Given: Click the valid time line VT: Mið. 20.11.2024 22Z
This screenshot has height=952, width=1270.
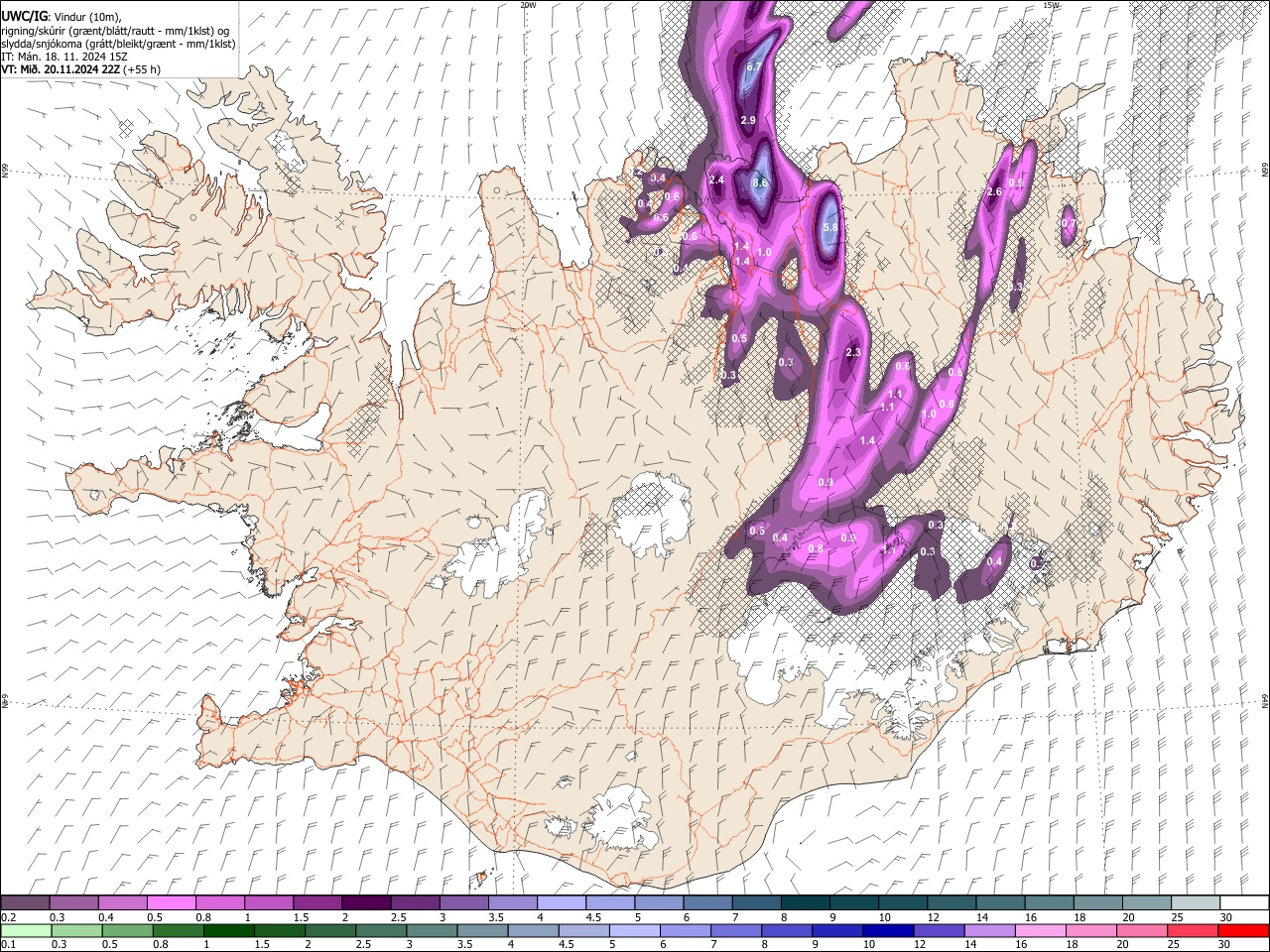Looking at the screenshot, I should (62, 70).
